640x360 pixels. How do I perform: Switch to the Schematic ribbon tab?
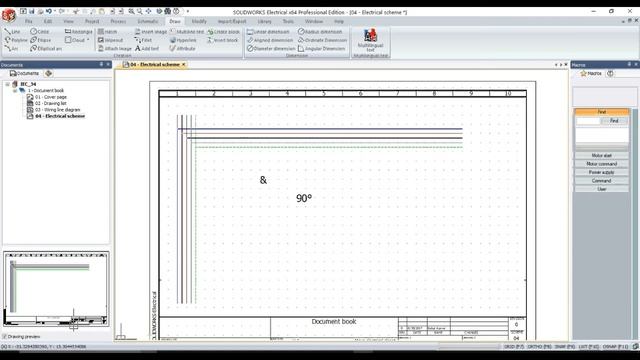(x=148, y=21)
